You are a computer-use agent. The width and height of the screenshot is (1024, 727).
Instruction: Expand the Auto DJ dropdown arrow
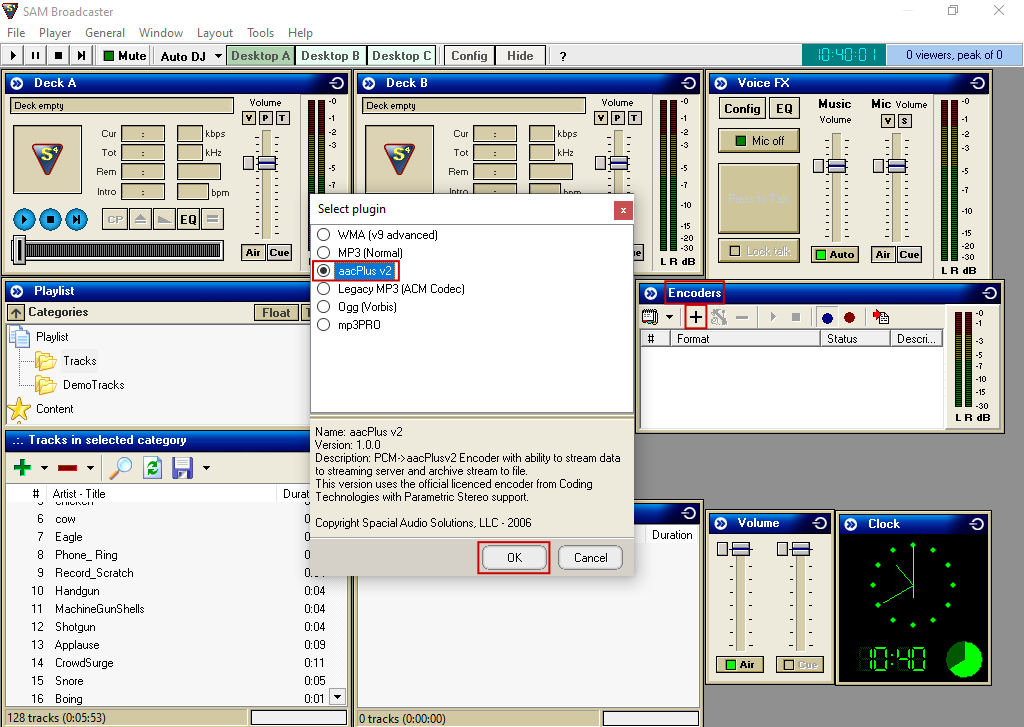click(218, 56)
